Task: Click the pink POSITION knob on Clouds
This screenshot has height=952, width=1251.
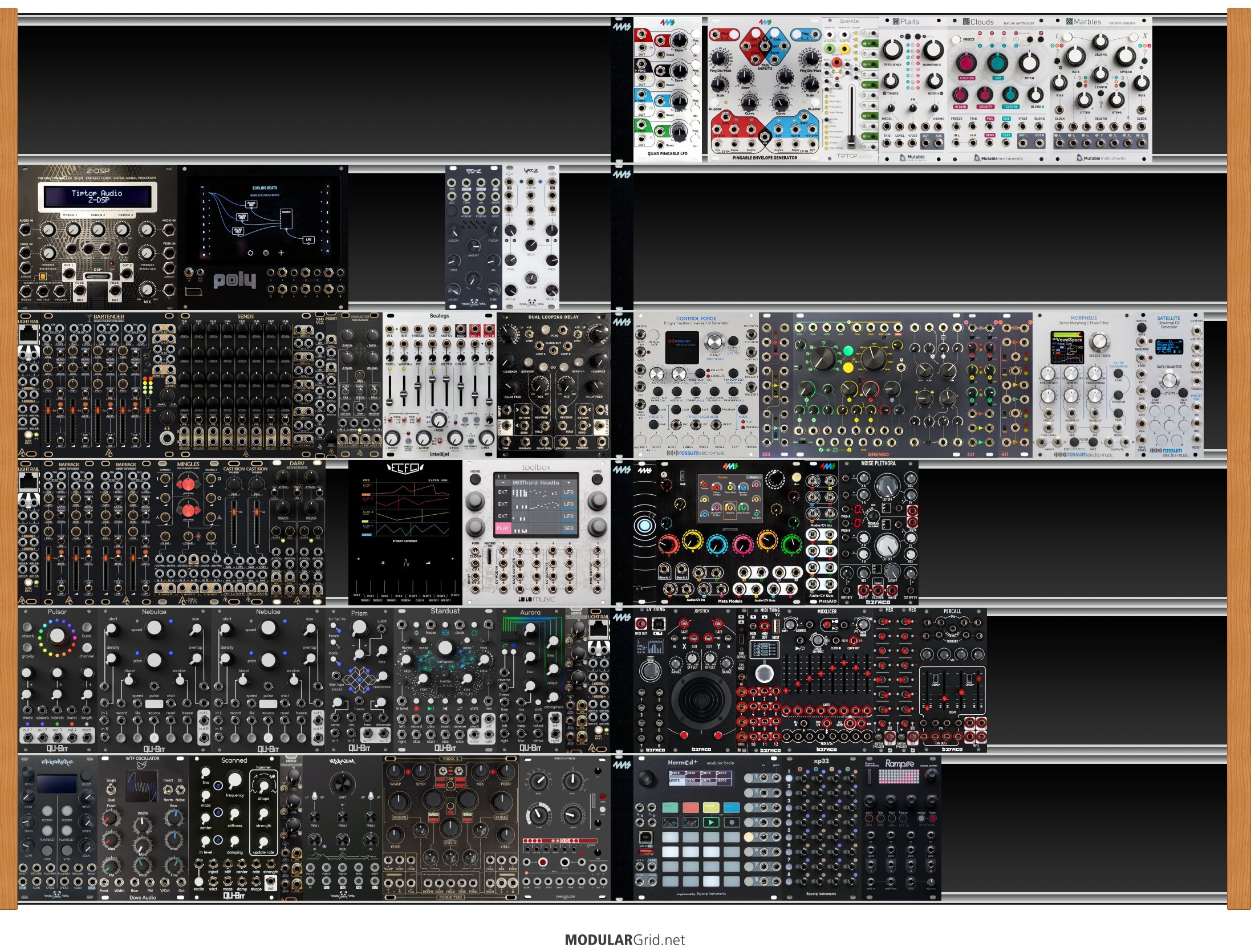Action: (967, 63)
